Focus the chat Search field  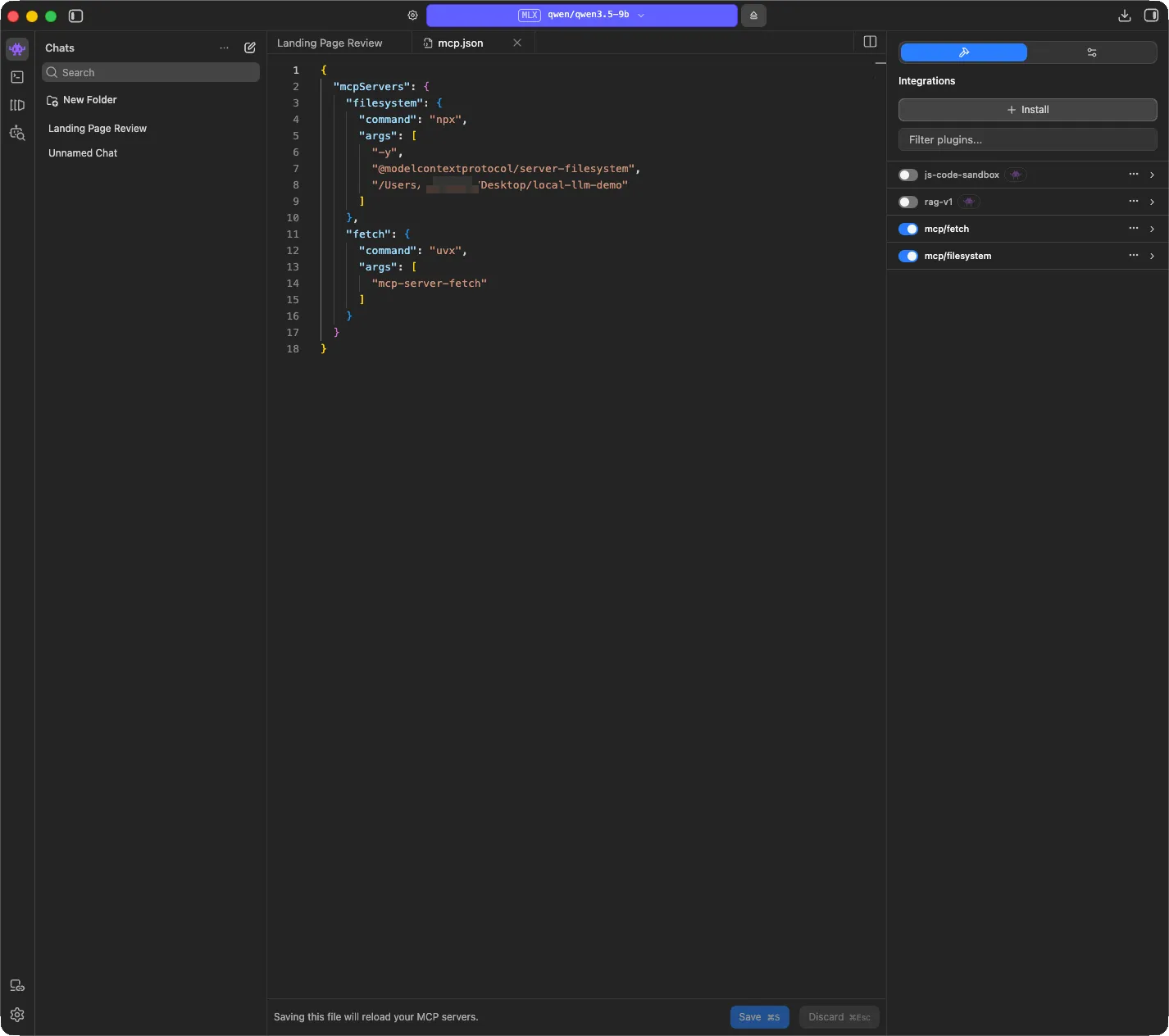point(151,72)
